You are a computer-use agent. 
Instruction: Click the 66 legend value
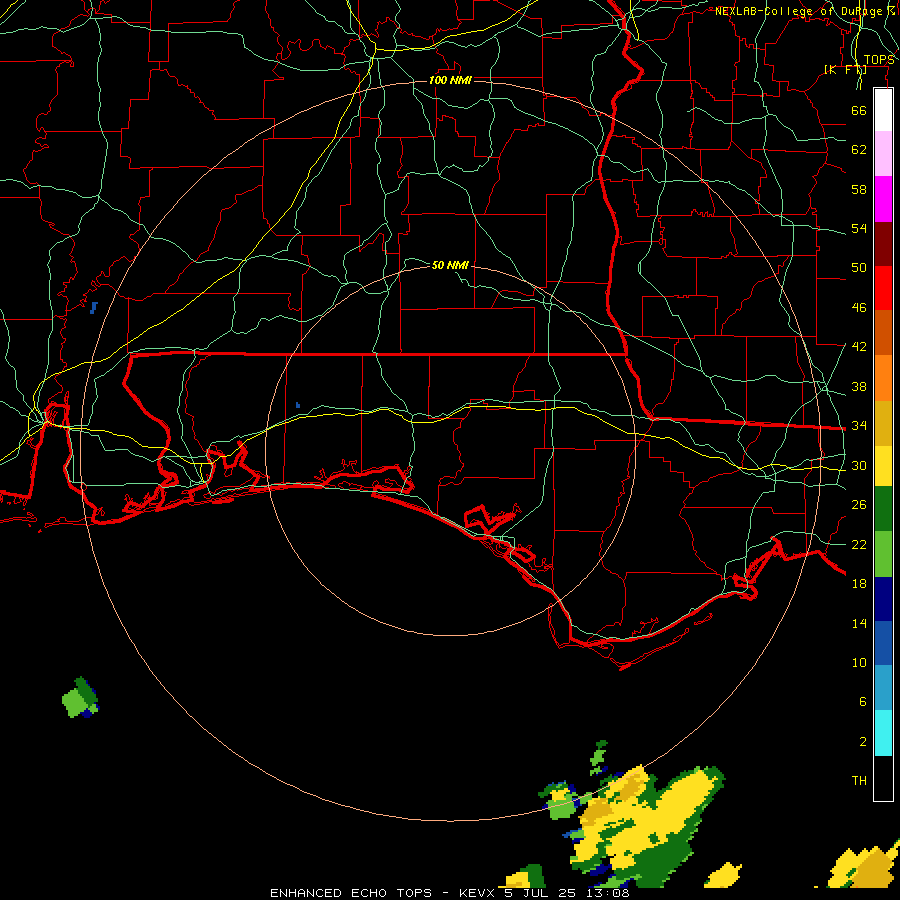pos(859,110)
